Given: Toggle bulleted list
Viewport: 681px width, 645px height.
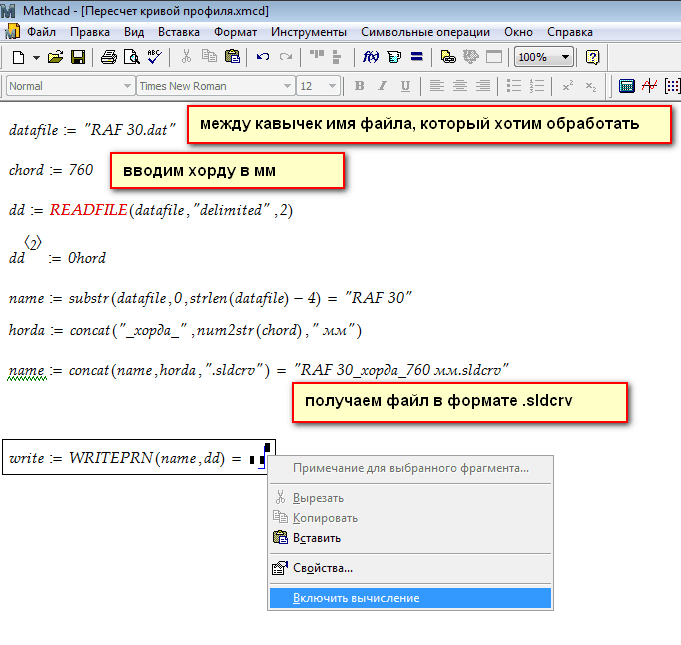Looking at the screenshot, I should pos(514,86).
